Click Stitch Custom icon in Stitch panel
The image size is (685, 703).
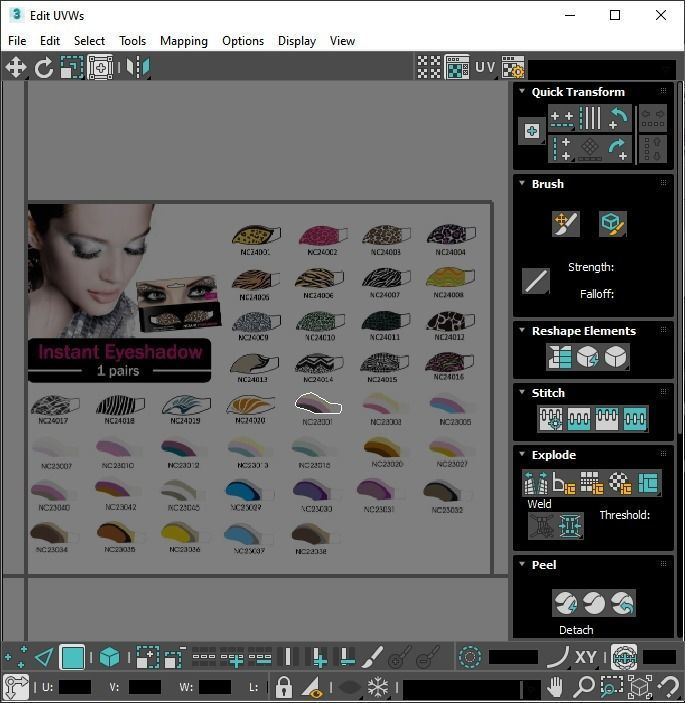pyautogui.click(x=551, y=419)
